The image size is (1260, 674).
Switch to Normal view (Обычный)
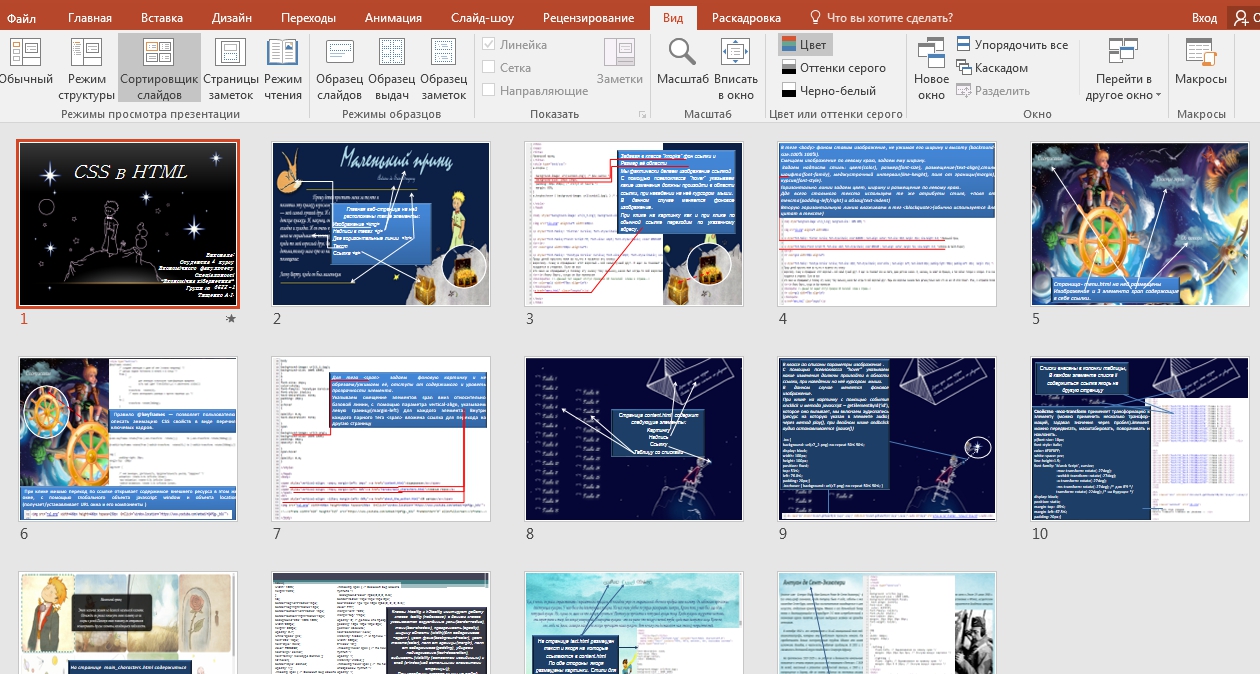click(x=24, y=68)
